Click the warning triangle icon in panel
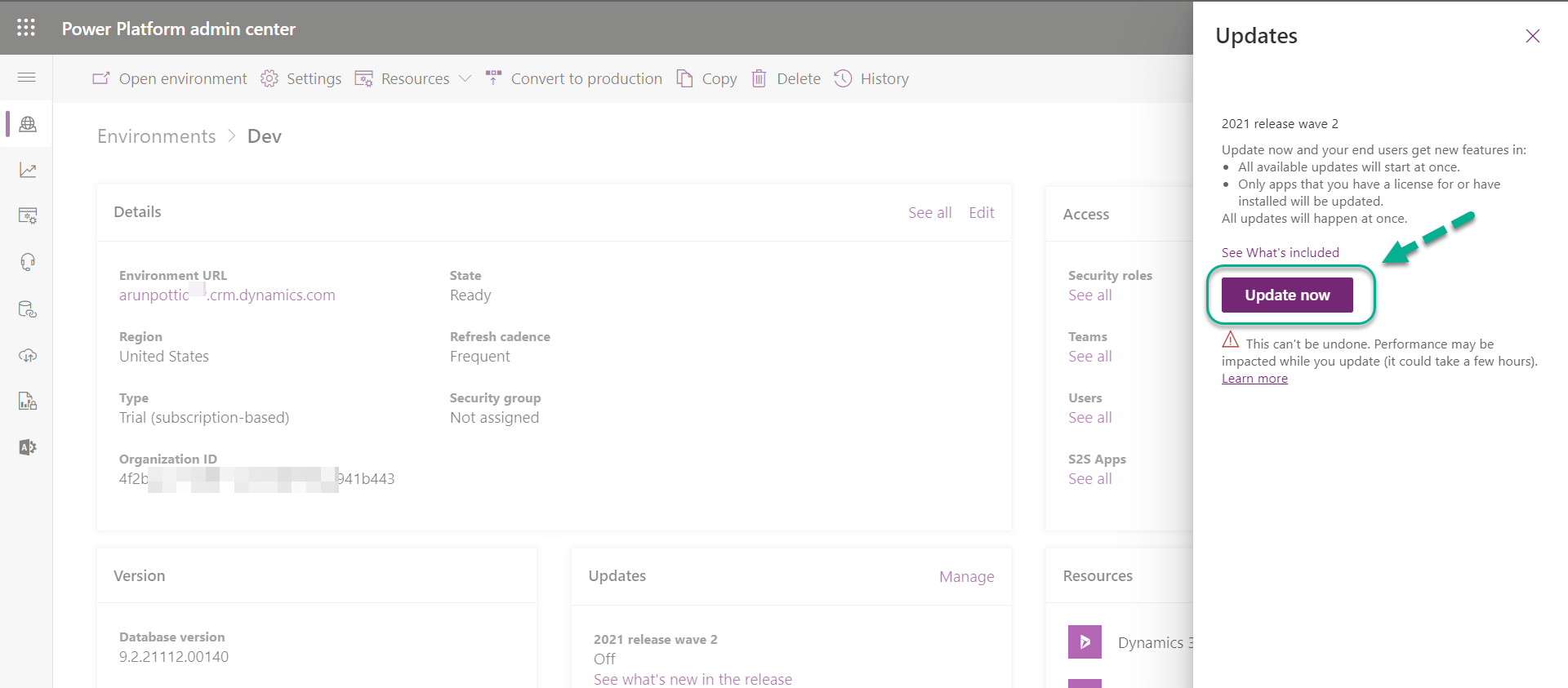 point(1231,340)
